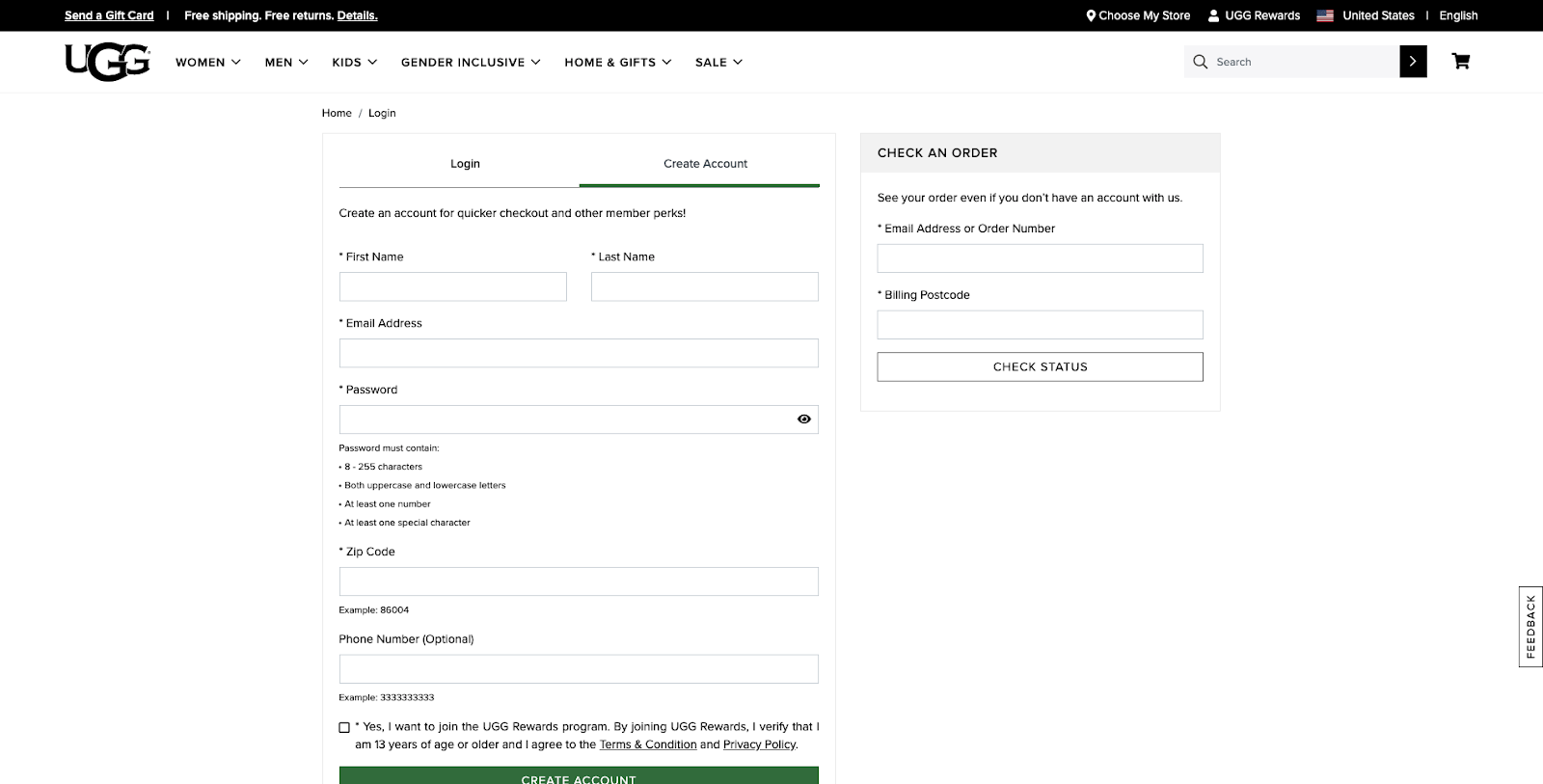
Task: Open the Privacy Policy link
Action: point(759,744)
